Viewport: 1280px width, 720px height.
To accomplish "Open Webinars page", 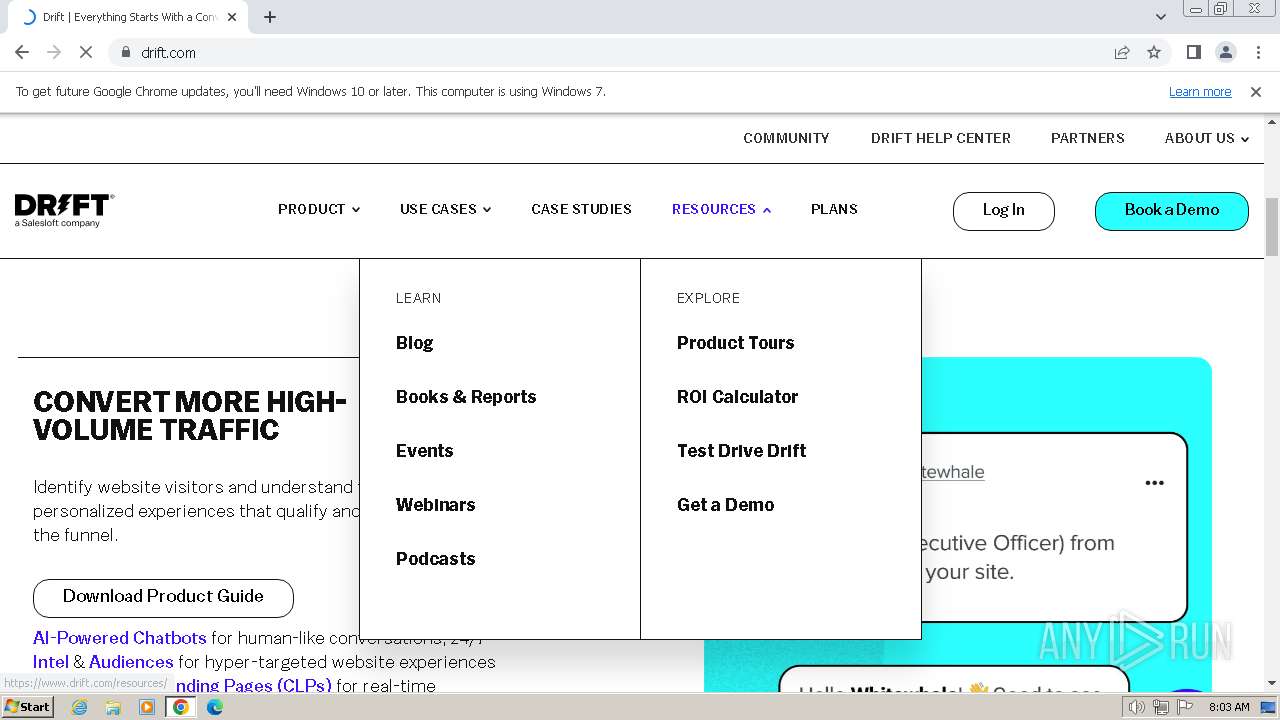I will click(435, 505).
